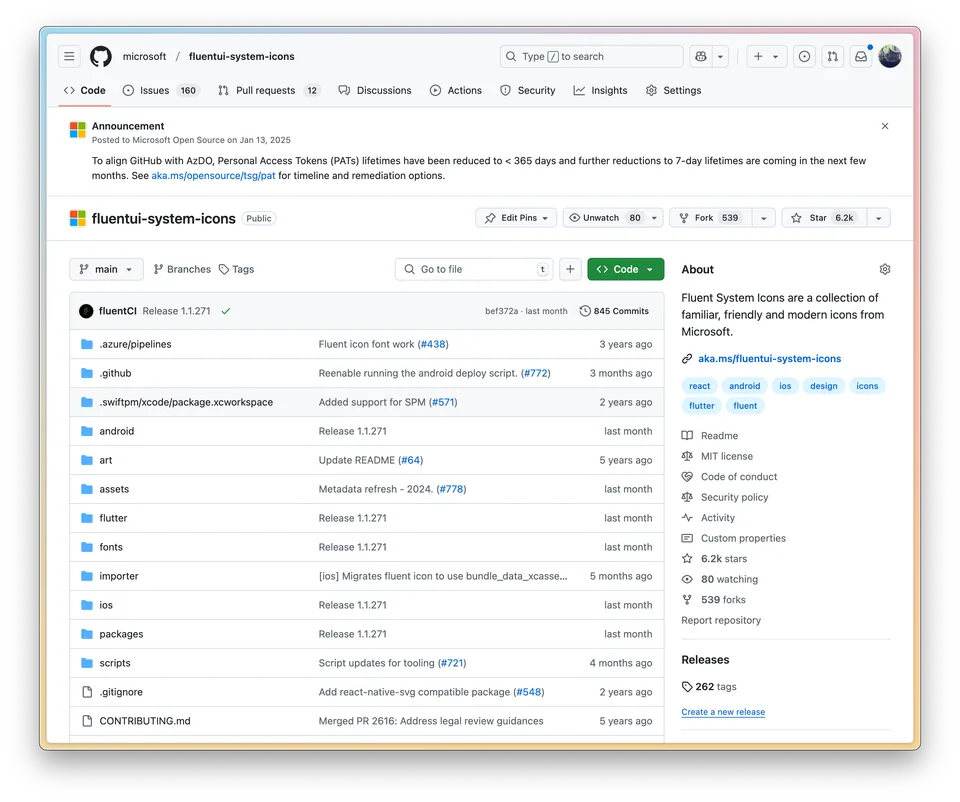
Task: Open the Edit Pins dropdown
Action: pyautogui.click(x=516, y=218)
